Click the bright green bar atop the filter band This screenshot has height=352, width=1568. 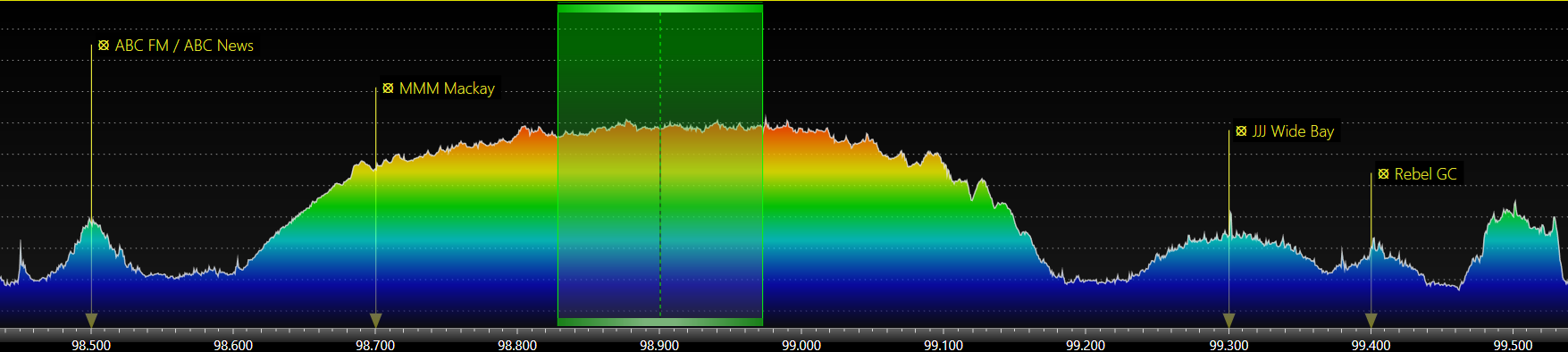tap(660, 8)
